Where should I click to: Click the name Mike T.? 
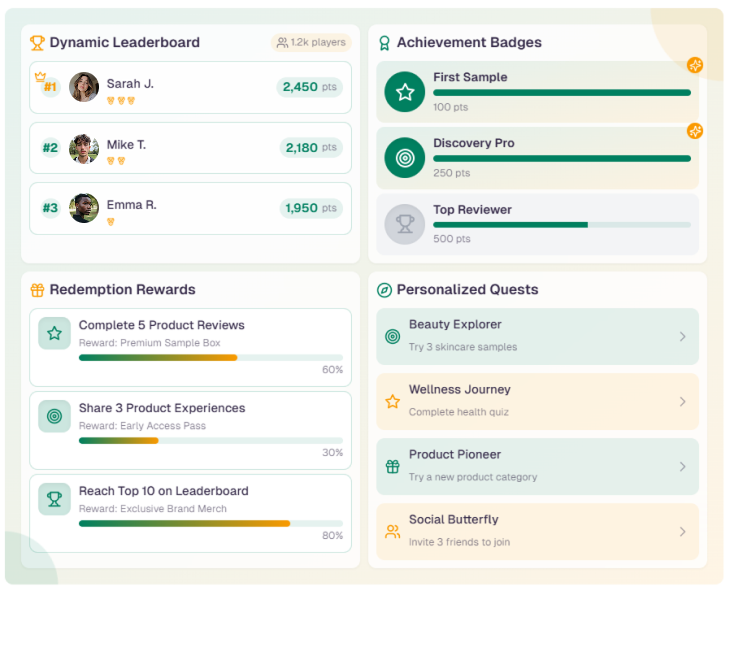click(126, 145)
